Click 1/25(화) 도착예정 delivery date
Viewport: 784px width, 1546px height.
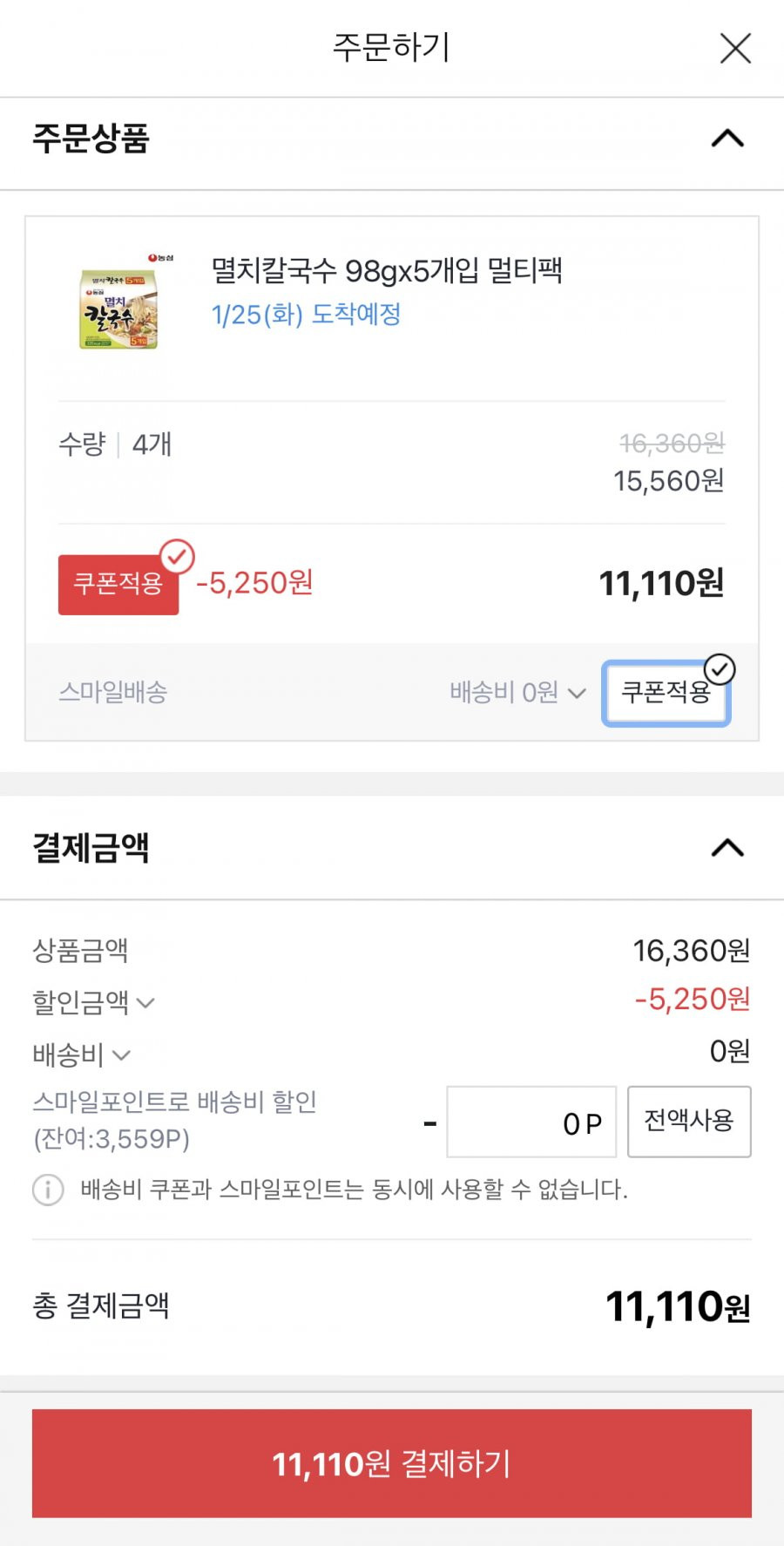306,314
